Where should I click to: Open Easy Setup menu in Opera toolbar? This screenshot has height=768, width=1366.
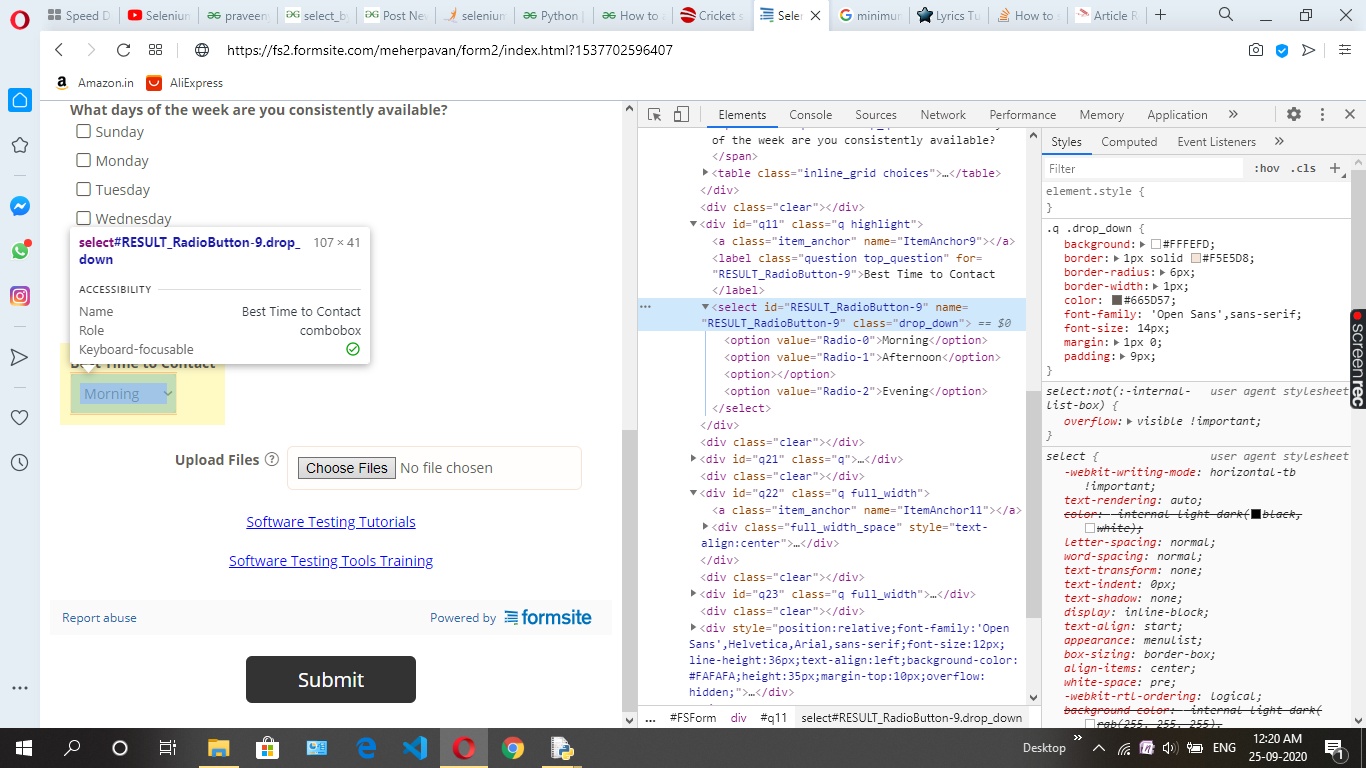[x=1343, y=50]
